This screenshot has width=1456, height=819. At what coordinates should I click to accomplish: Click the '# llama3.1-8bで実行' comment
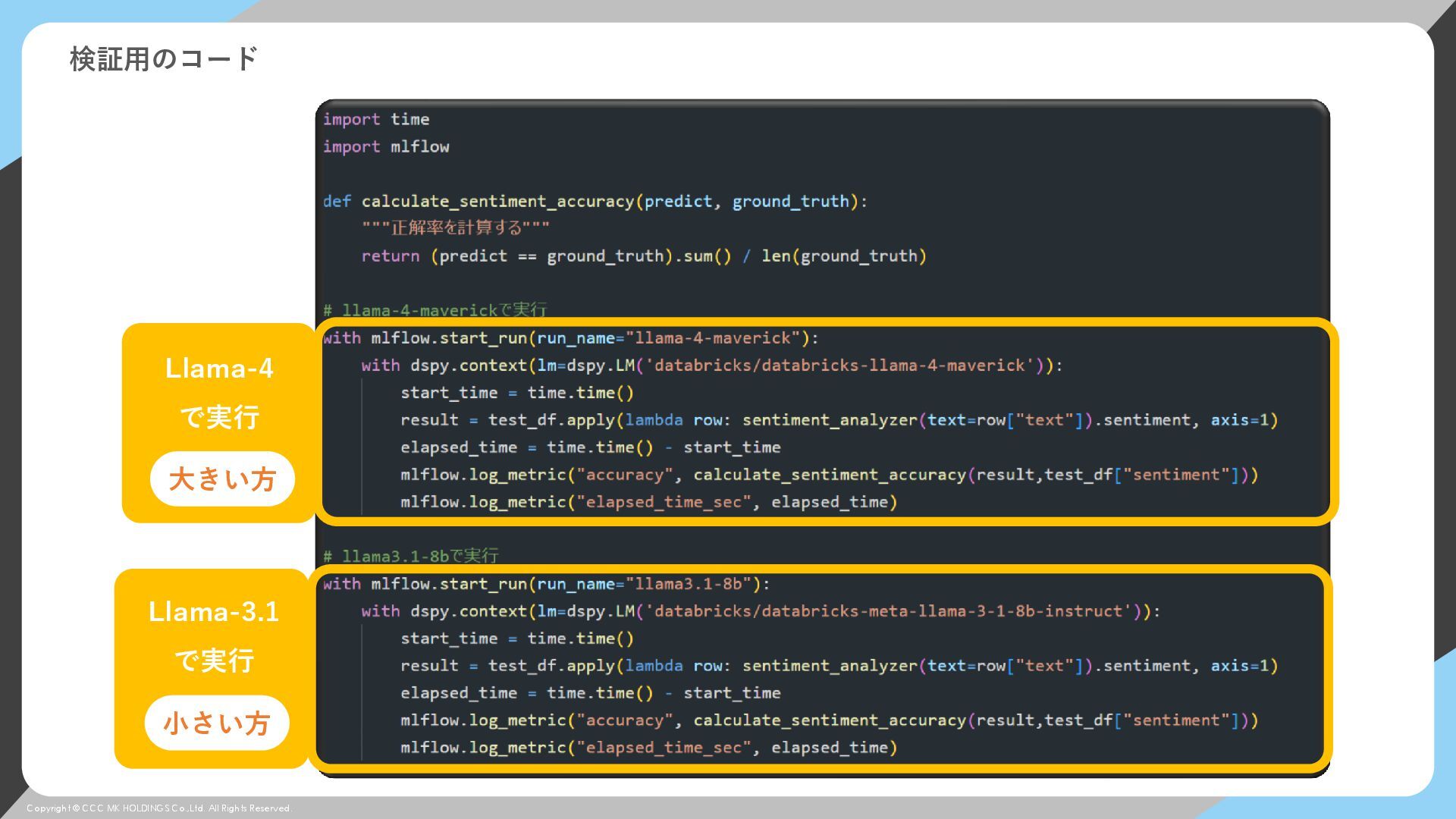pyautogui.click(x=411, y=556)
